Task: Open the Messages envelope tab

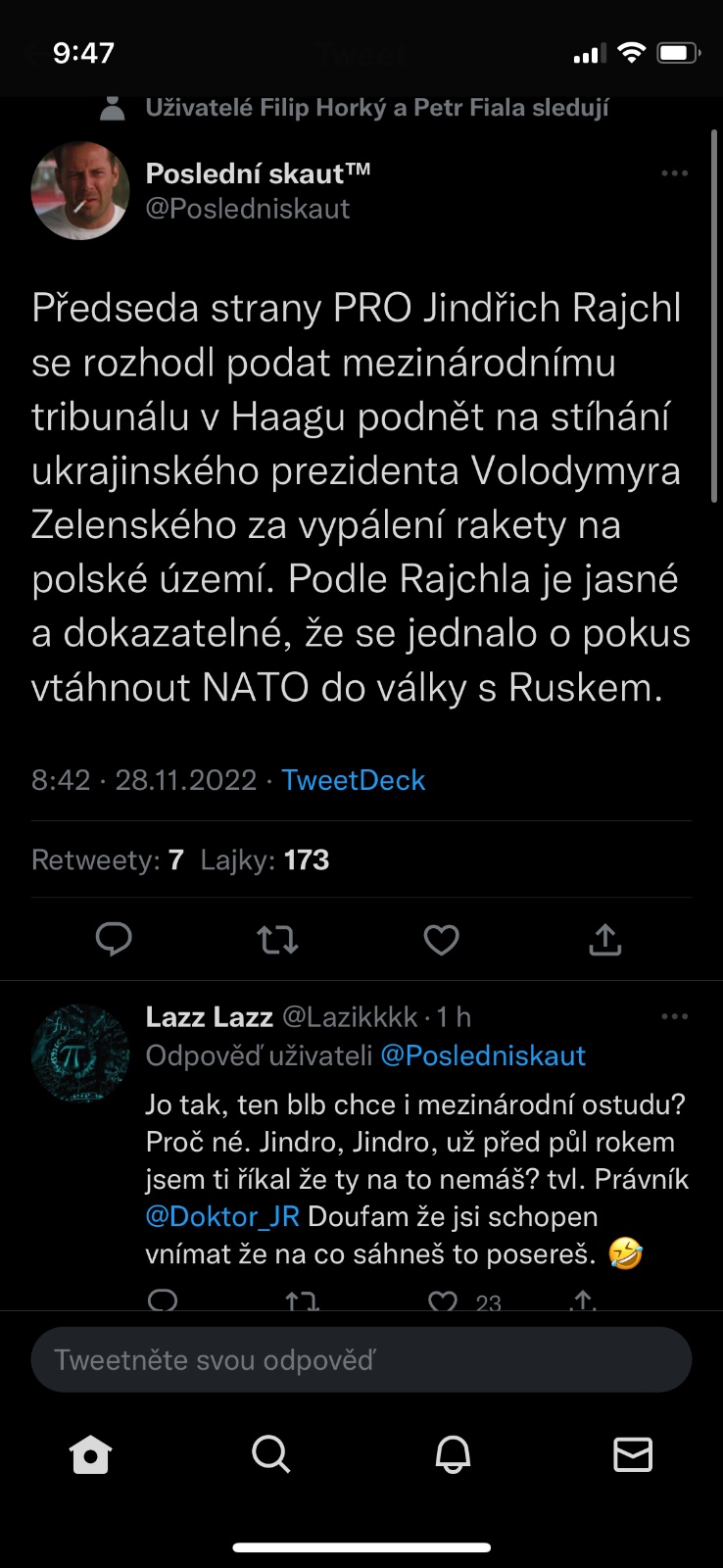Action: pos(633,1454)
